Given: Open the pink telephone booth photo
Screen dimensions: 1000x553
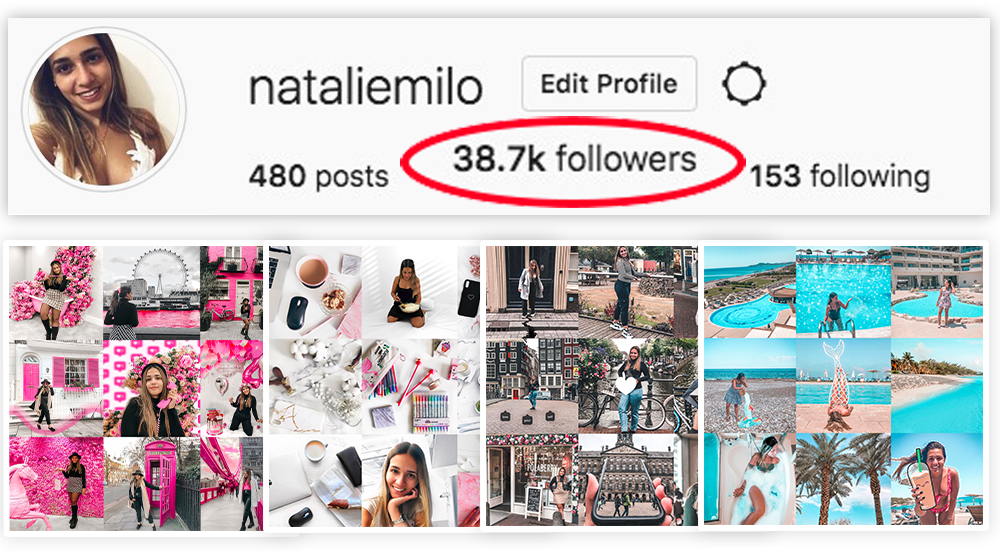Looking at the screenshot, I should (x=152, y=483).
